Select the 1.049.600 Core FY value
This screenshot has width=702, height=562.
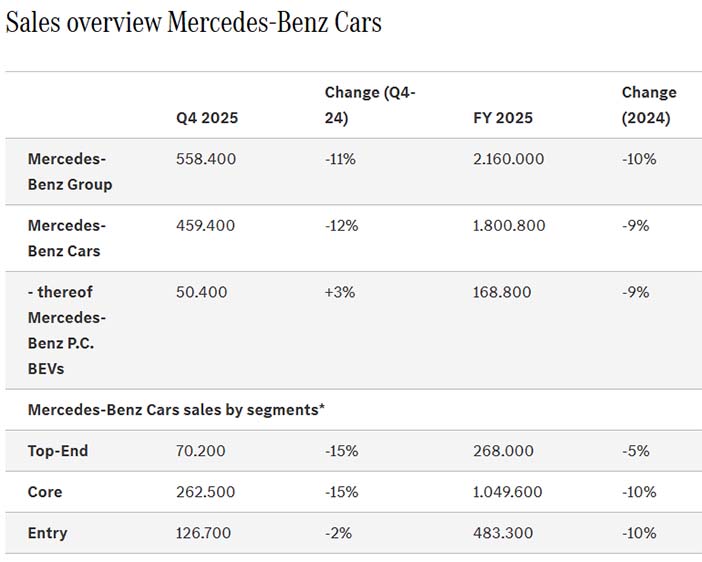509,492
